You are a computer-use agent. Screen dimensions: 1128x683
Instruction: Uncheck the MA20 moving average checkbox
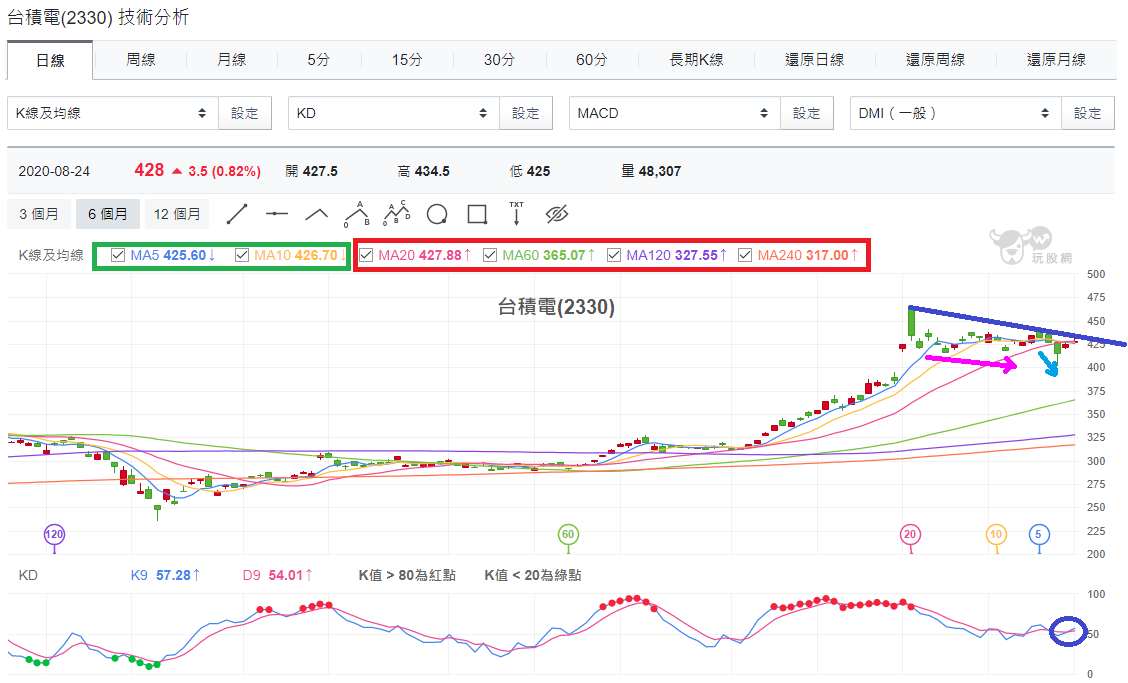(x=366, y=255)
